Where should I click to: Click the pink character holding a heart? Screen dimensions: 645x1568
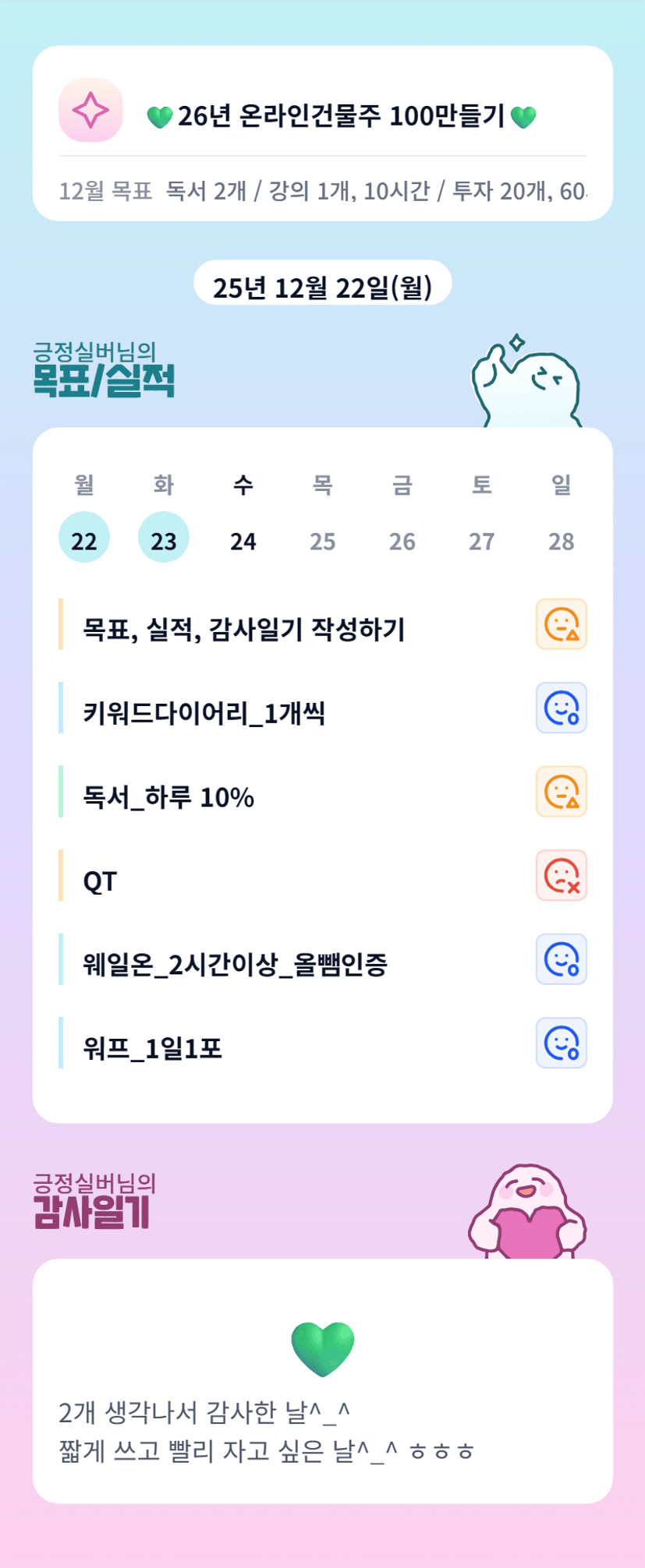[527, 1213]
